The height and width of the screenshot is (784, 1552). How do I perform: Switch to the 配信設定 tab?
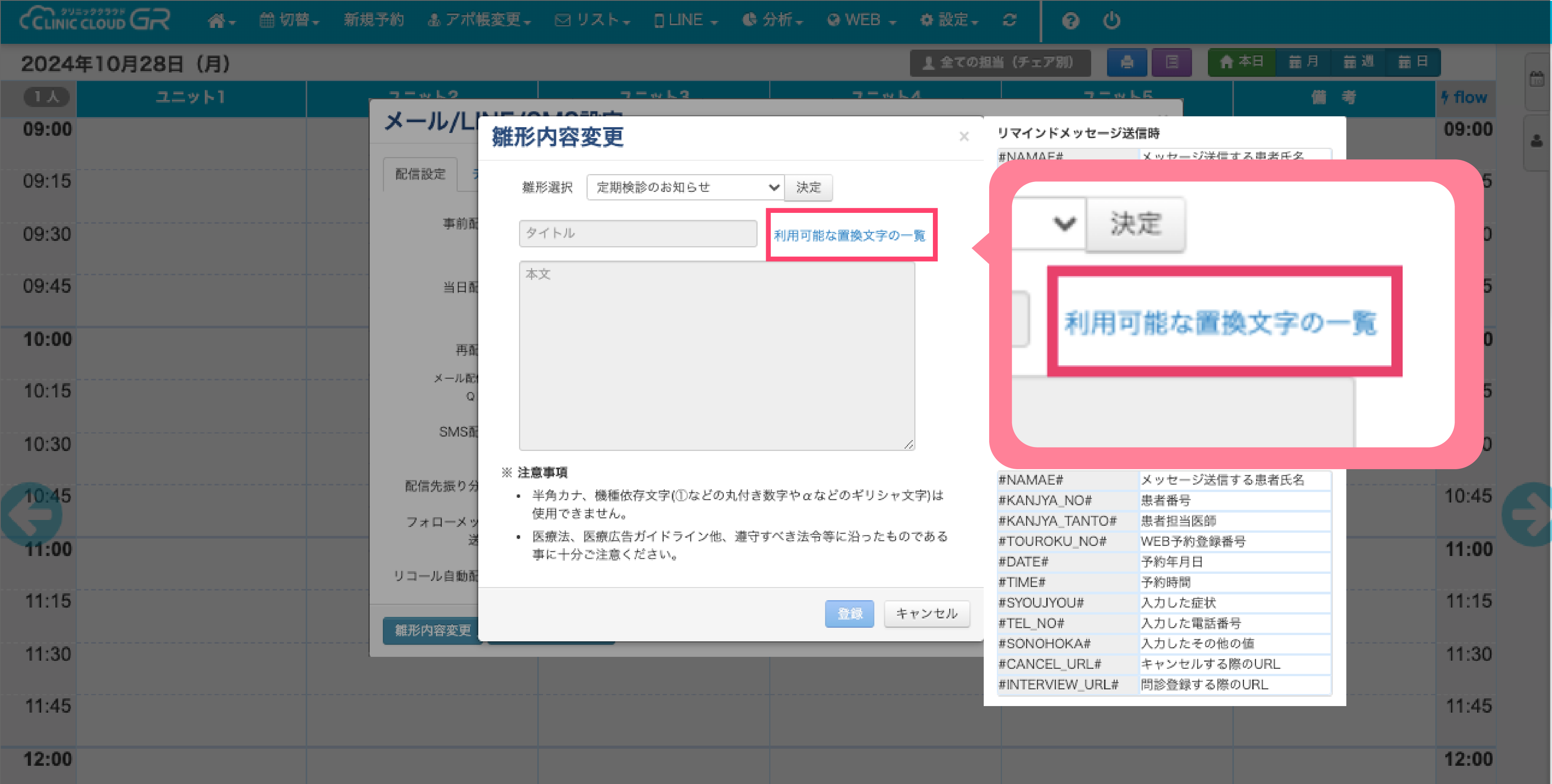tap(420, 174)
